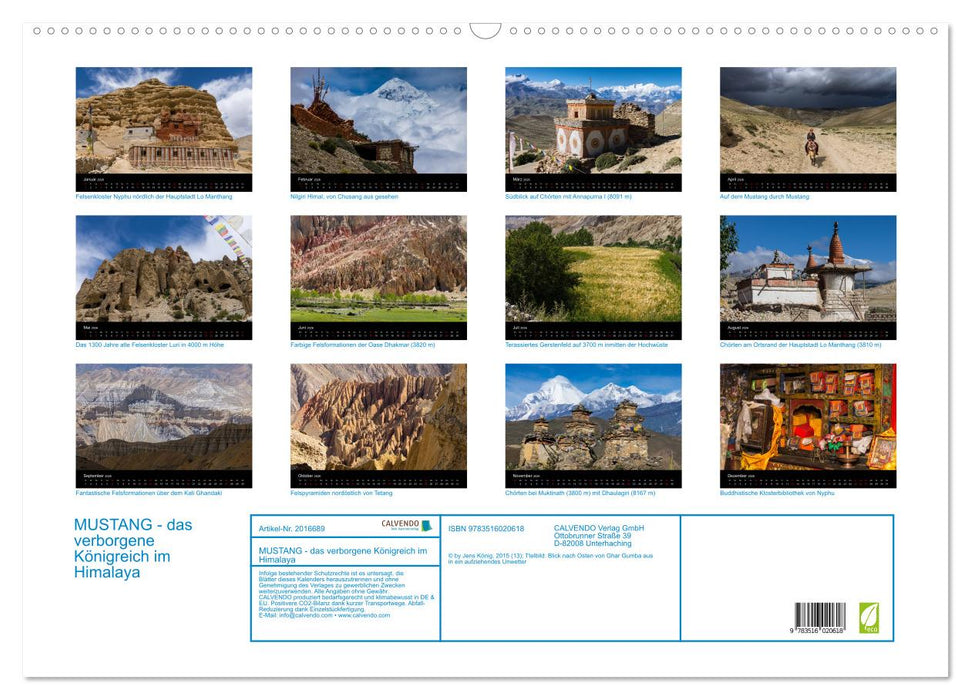Open the CALVENDO Verlag GmbH address block

600,535
